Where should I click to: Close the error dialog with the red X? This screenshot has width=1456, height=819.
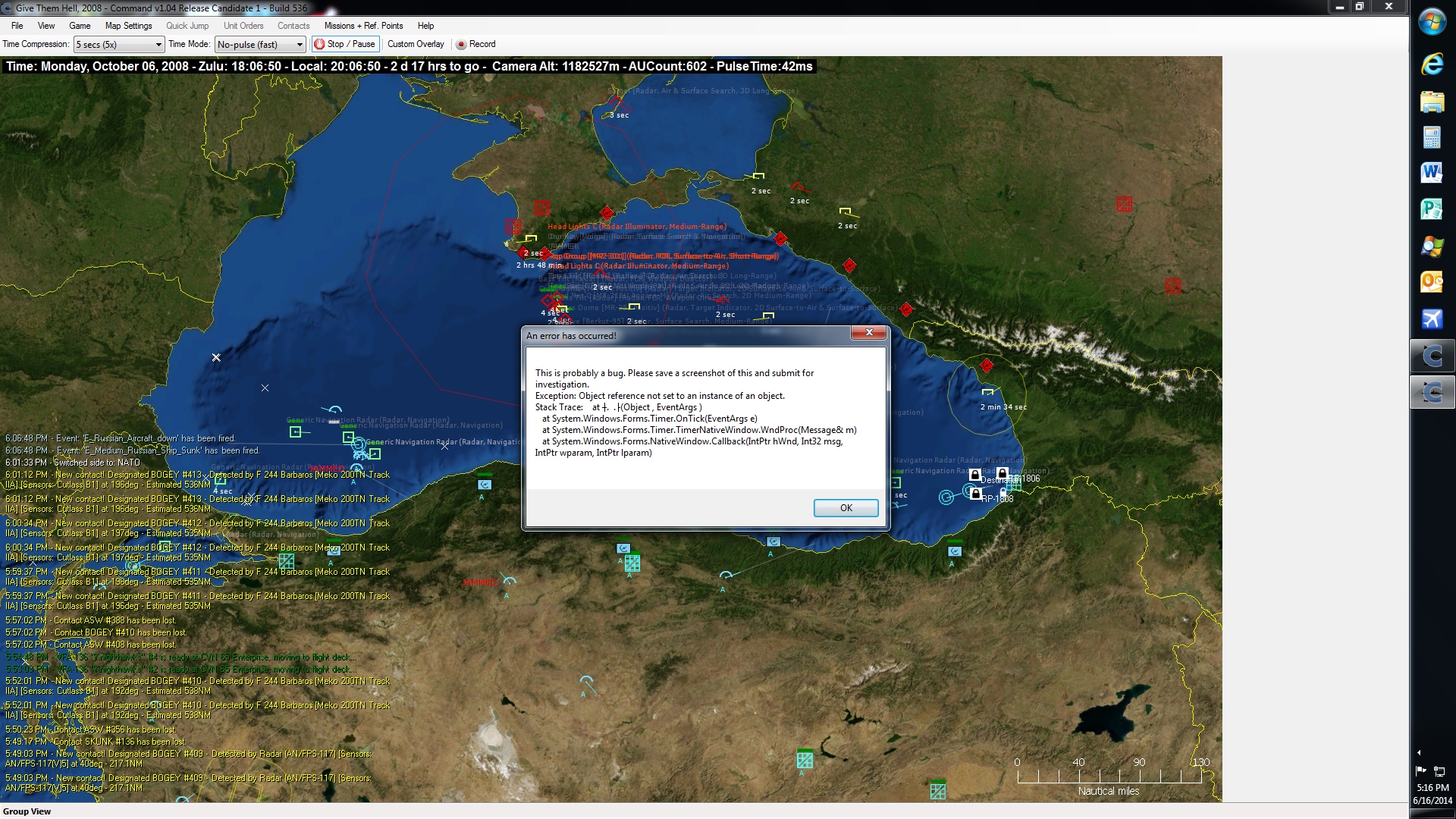coord(869,332)
